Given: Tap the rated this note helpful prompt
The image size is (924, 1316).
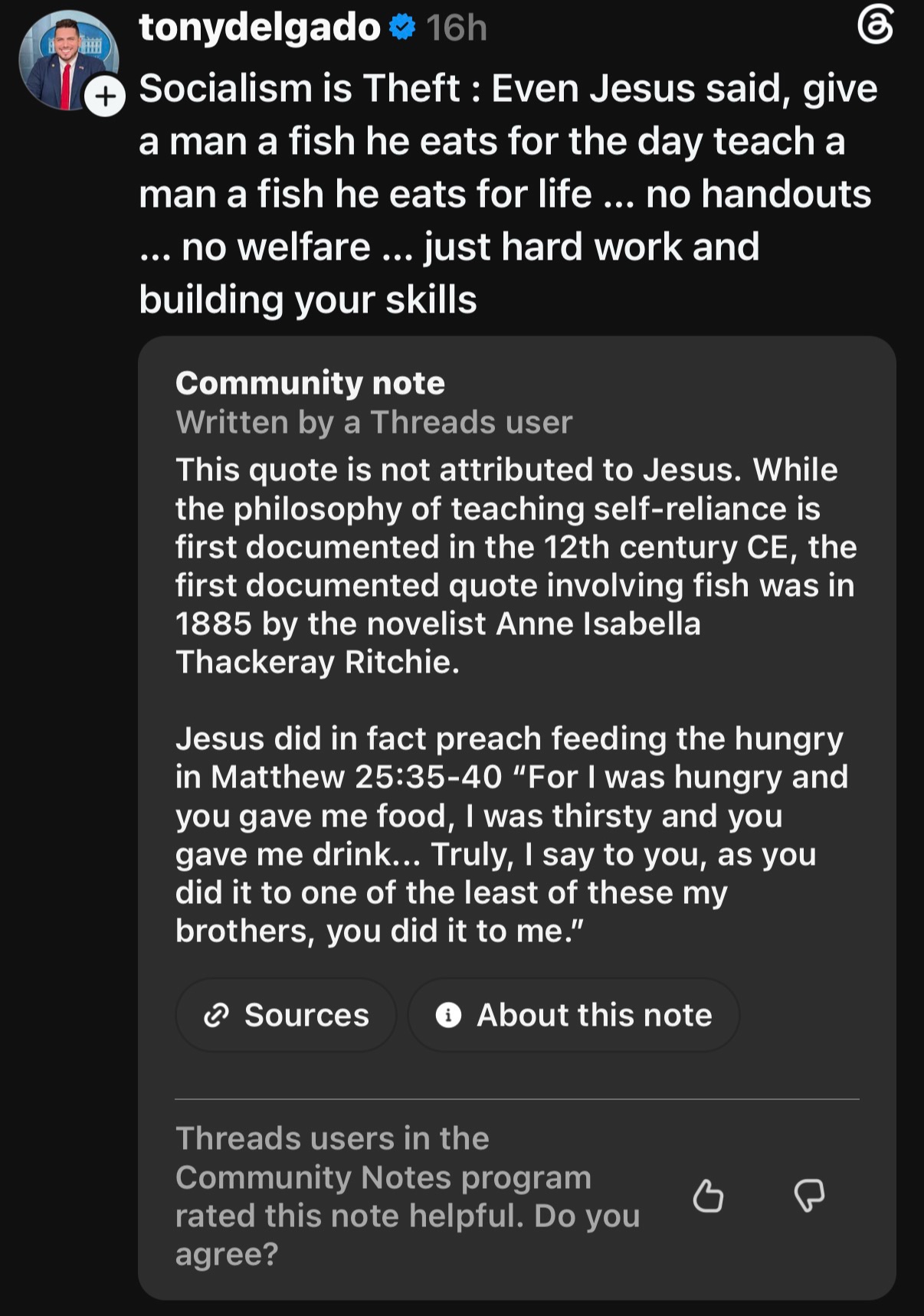Looking at the screenshot, I should pos(408,1197).
